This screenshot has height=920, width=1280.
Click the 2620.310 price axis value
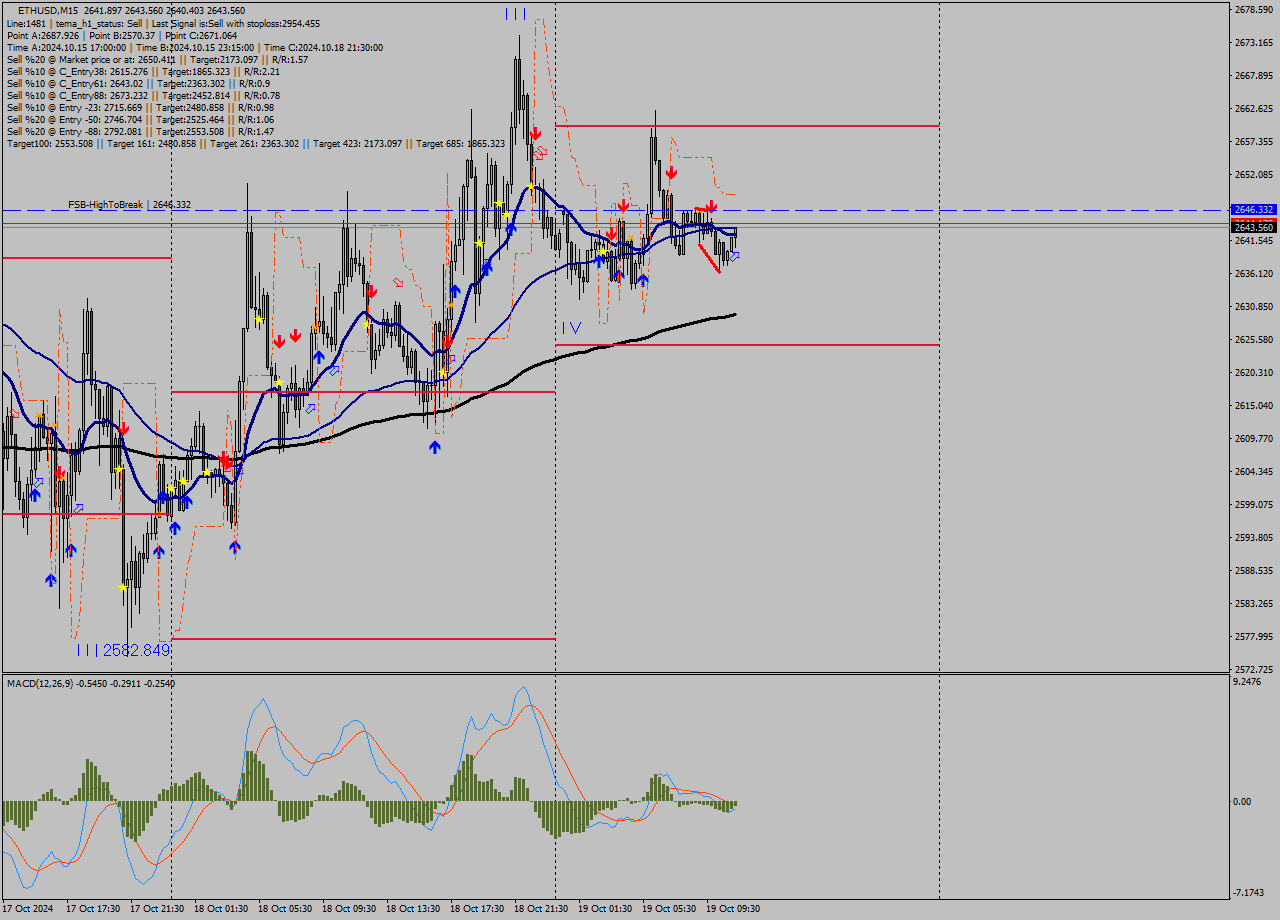[1253, 373]
